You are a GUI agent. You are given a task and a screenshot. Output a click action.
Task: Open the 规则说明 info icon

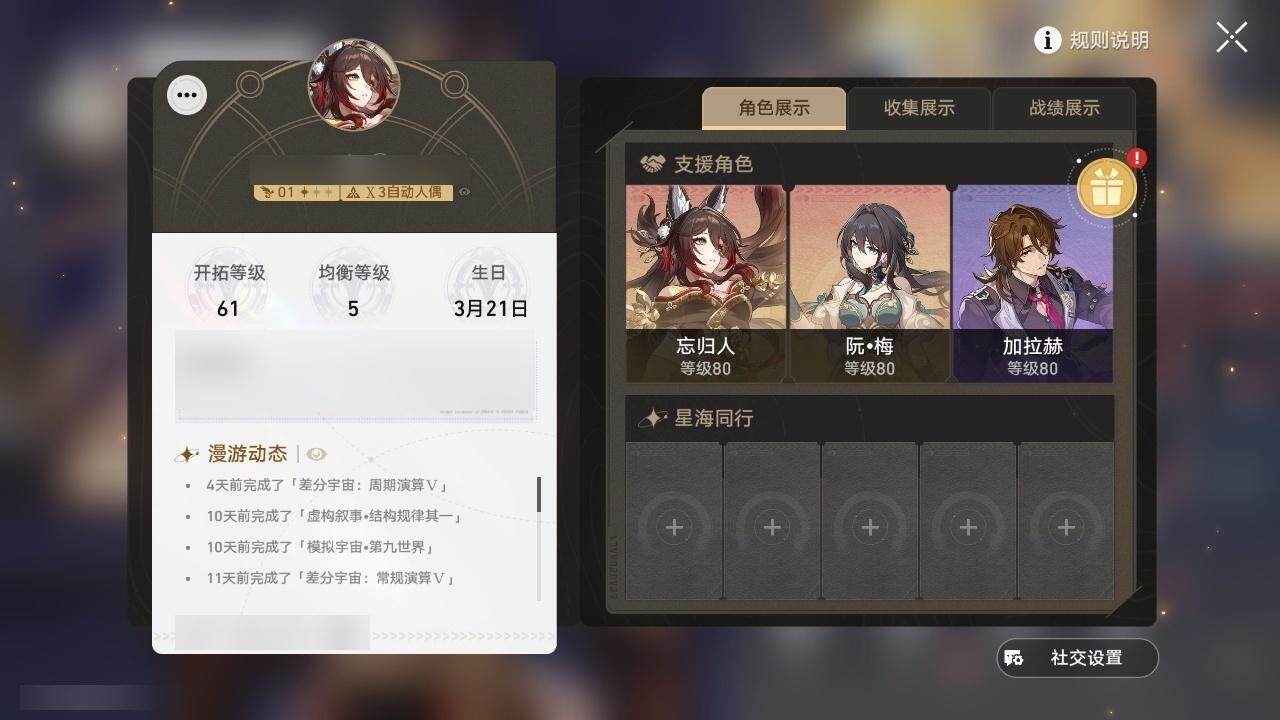point(1047,40)
